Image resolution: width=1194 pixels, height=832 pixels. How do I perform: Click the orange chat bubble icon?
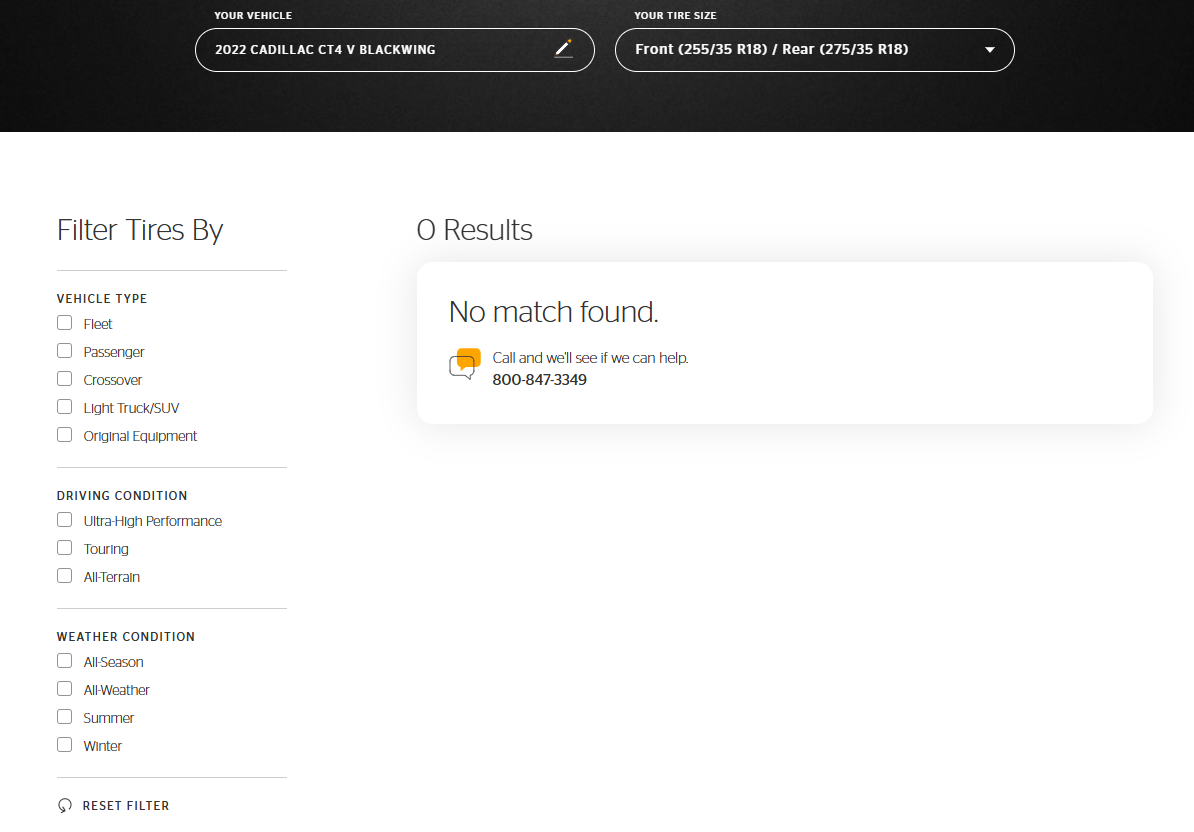coord(464,365)
